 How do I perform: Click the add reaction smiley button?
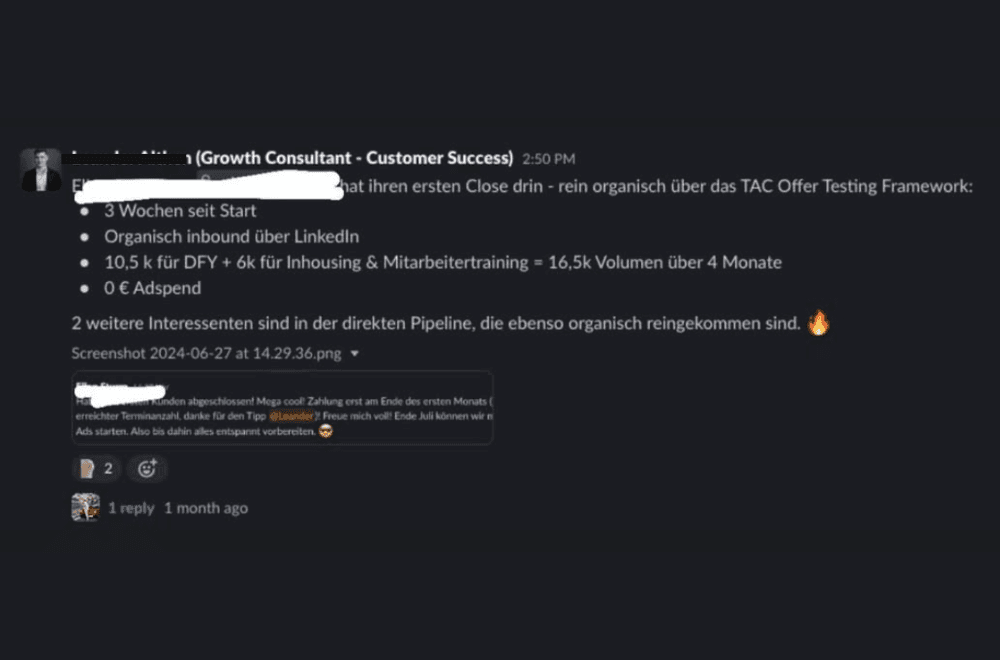147,469
